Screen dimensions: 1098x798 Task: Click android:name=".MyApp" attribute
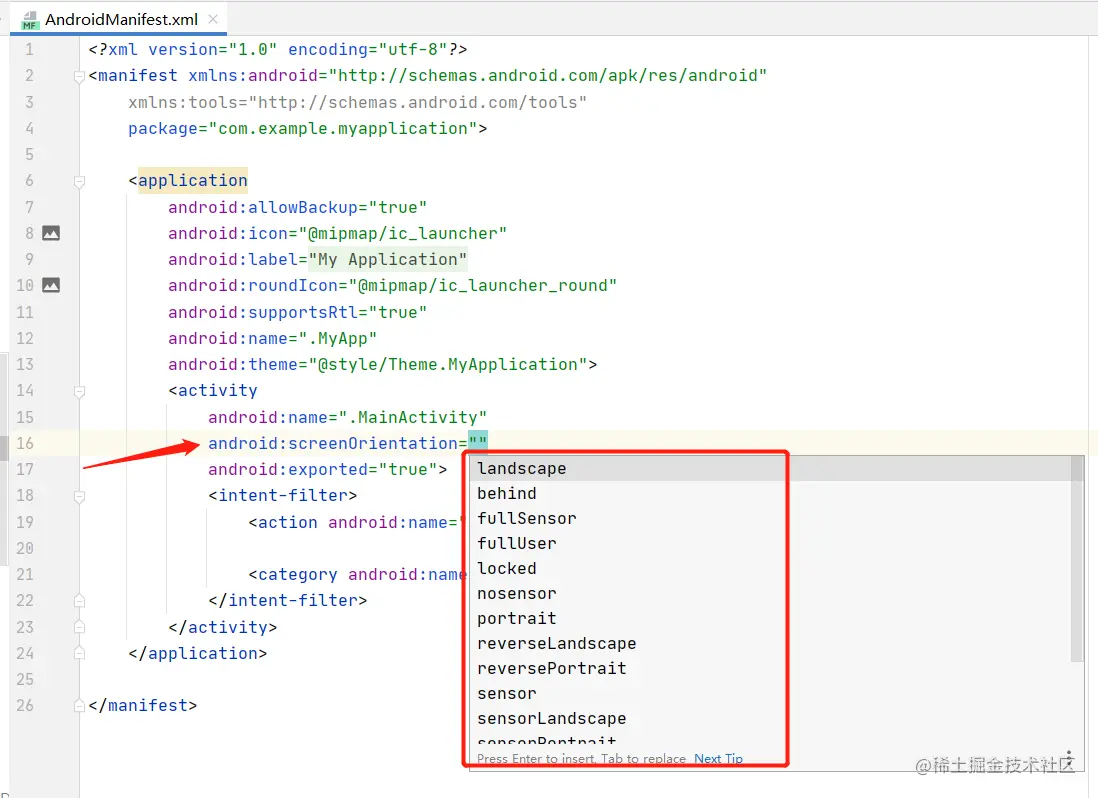(273, 339)
